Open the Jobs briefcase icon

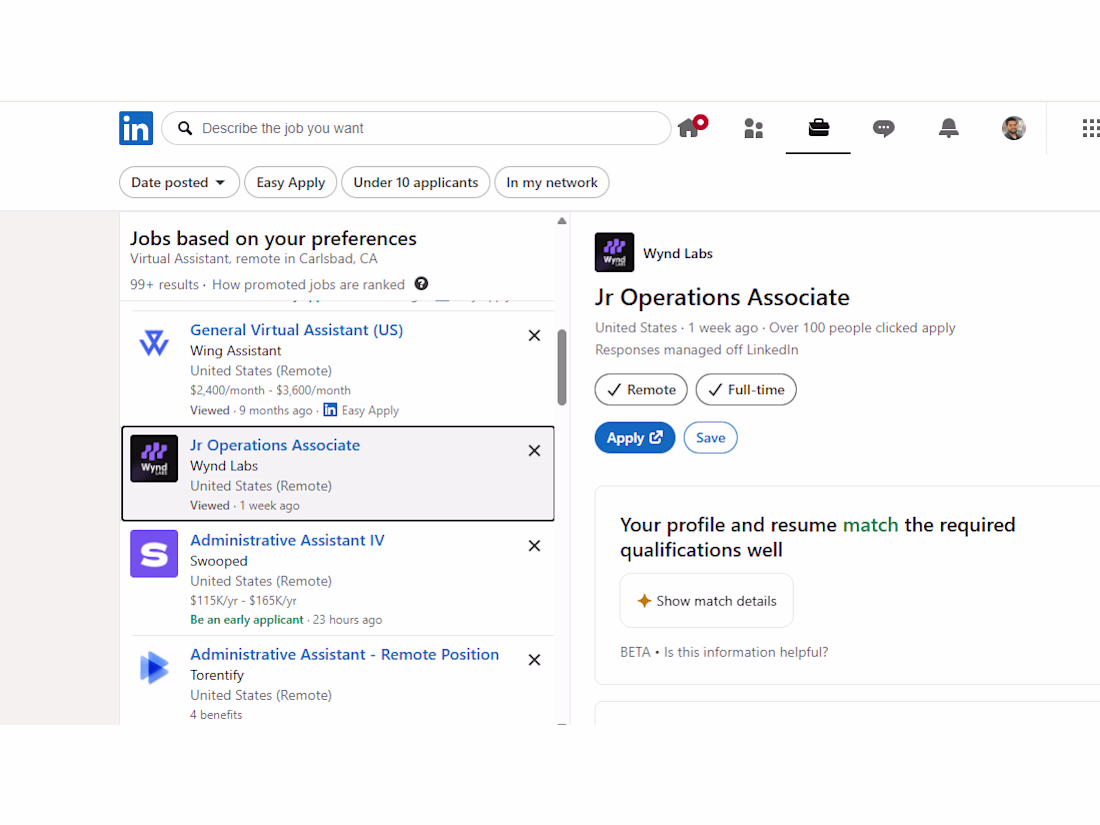point(819,127)
